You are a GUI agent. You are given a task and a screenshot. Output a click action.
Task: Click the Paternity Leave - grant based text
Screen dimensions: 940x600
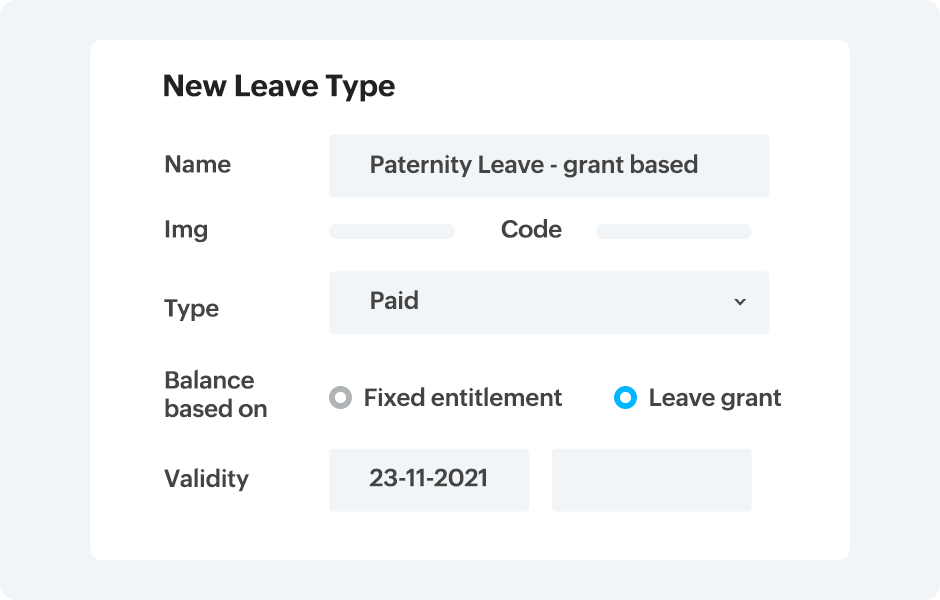533,165
